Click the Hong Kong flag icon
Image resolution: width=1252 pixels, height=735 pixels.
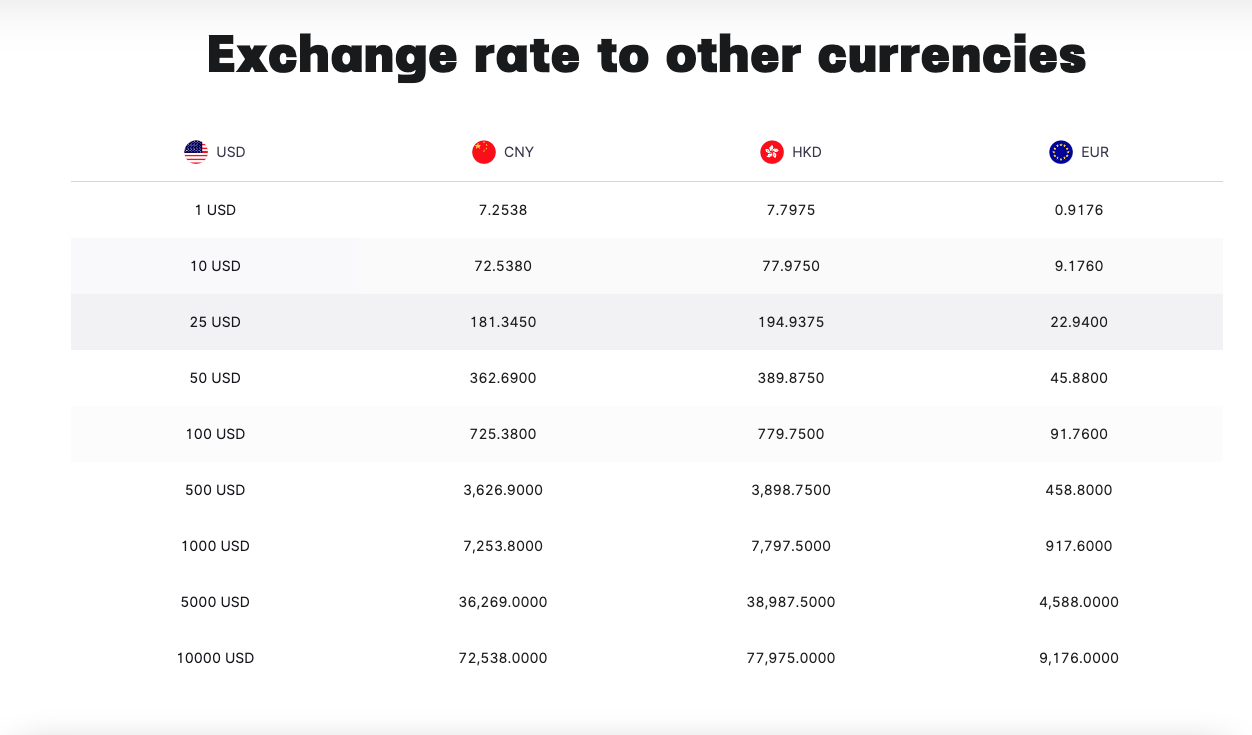(772, 152)
